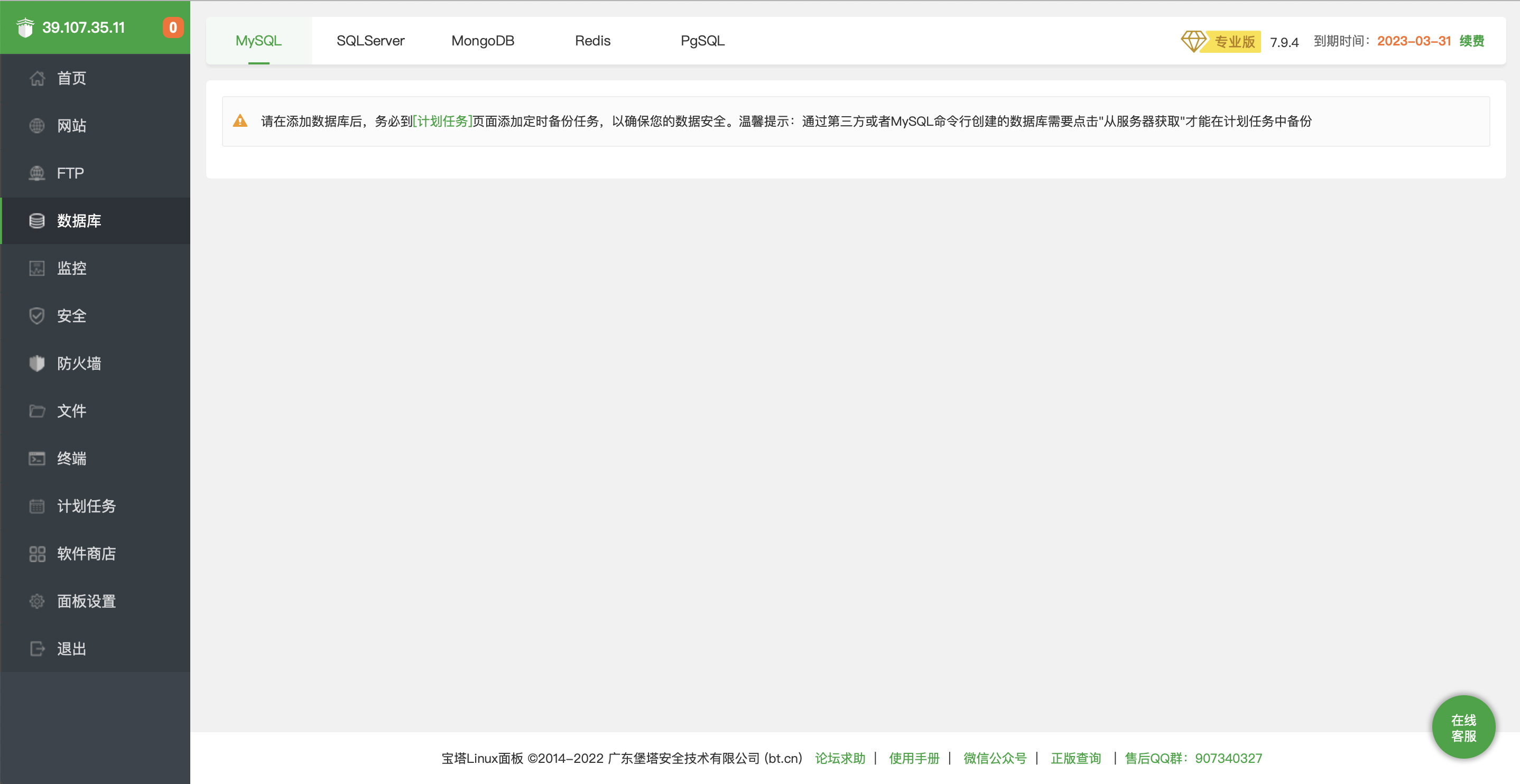This screenshot has width=1520, height=784.
Task: Open the 使用手册 footer link
Action: 914,758
